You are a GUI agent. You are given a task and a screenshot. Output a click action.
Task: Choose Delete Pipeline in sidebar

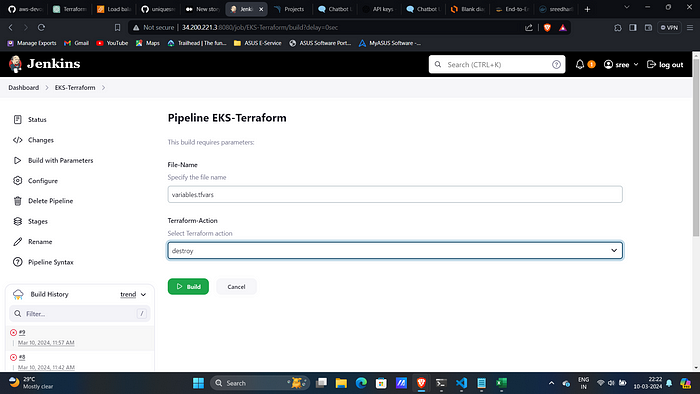(x=43, y=201)
